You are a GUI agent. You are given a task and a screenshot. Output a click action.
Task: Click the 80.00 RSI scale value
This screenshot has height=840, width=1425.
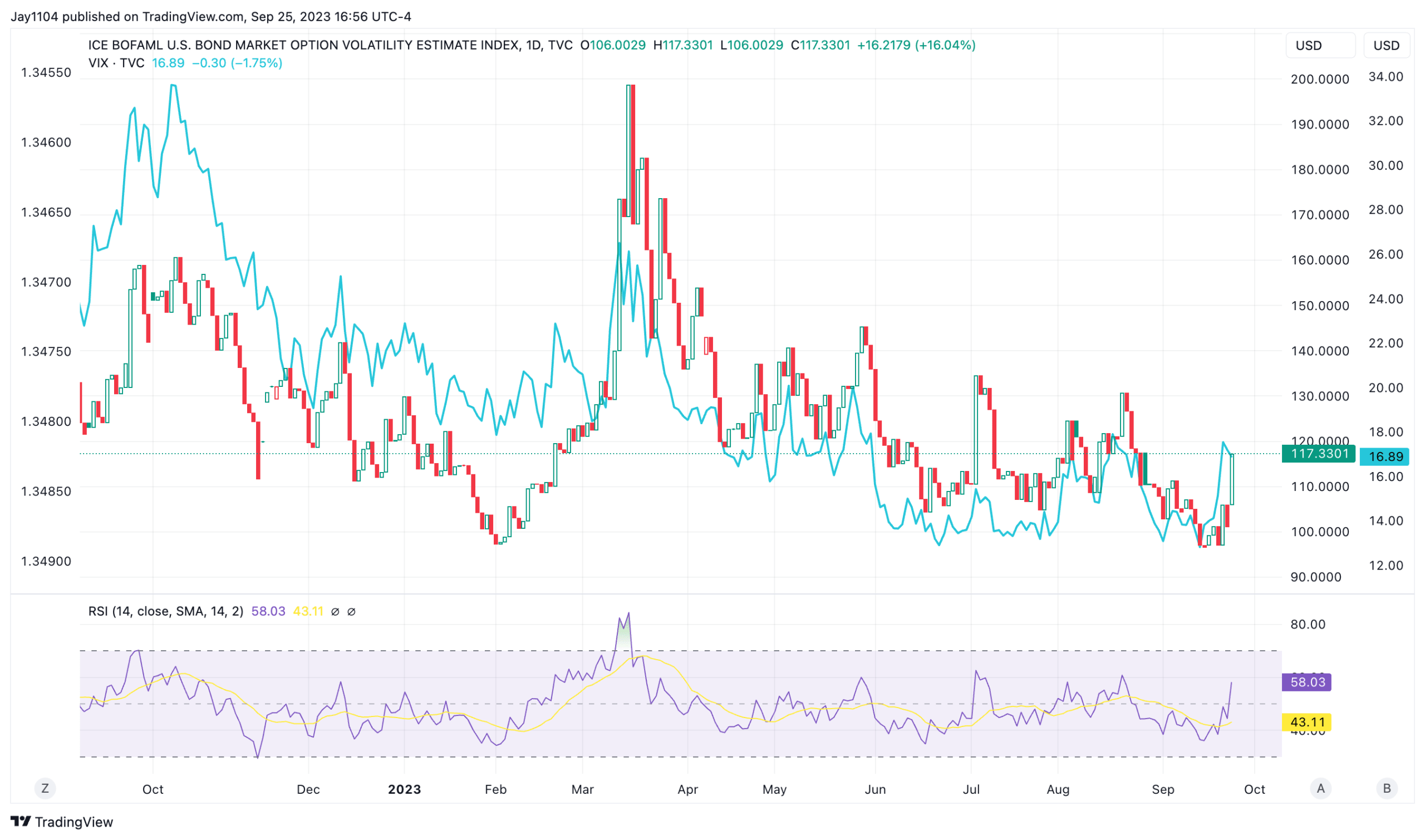pyautogui.click(x=1308, y=625)
